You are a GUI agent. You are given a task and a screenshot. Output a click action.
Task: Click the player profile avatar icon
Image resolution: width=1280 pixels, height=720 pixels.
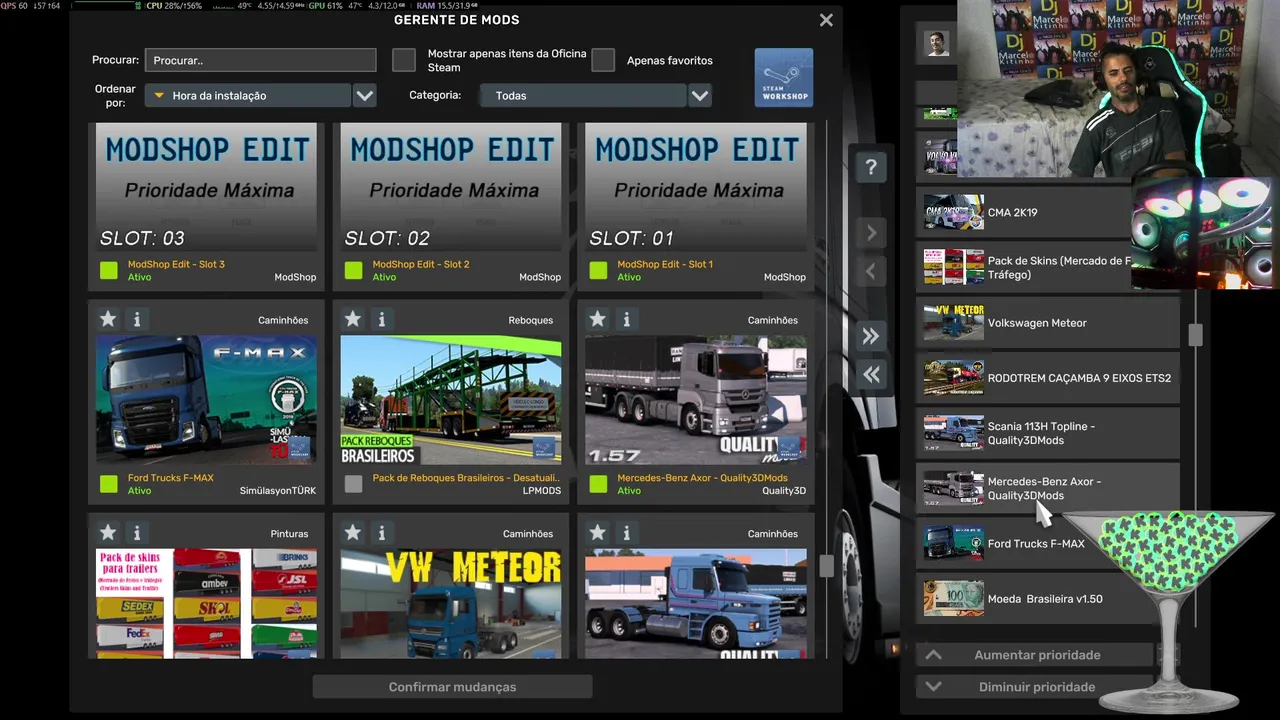937,43
